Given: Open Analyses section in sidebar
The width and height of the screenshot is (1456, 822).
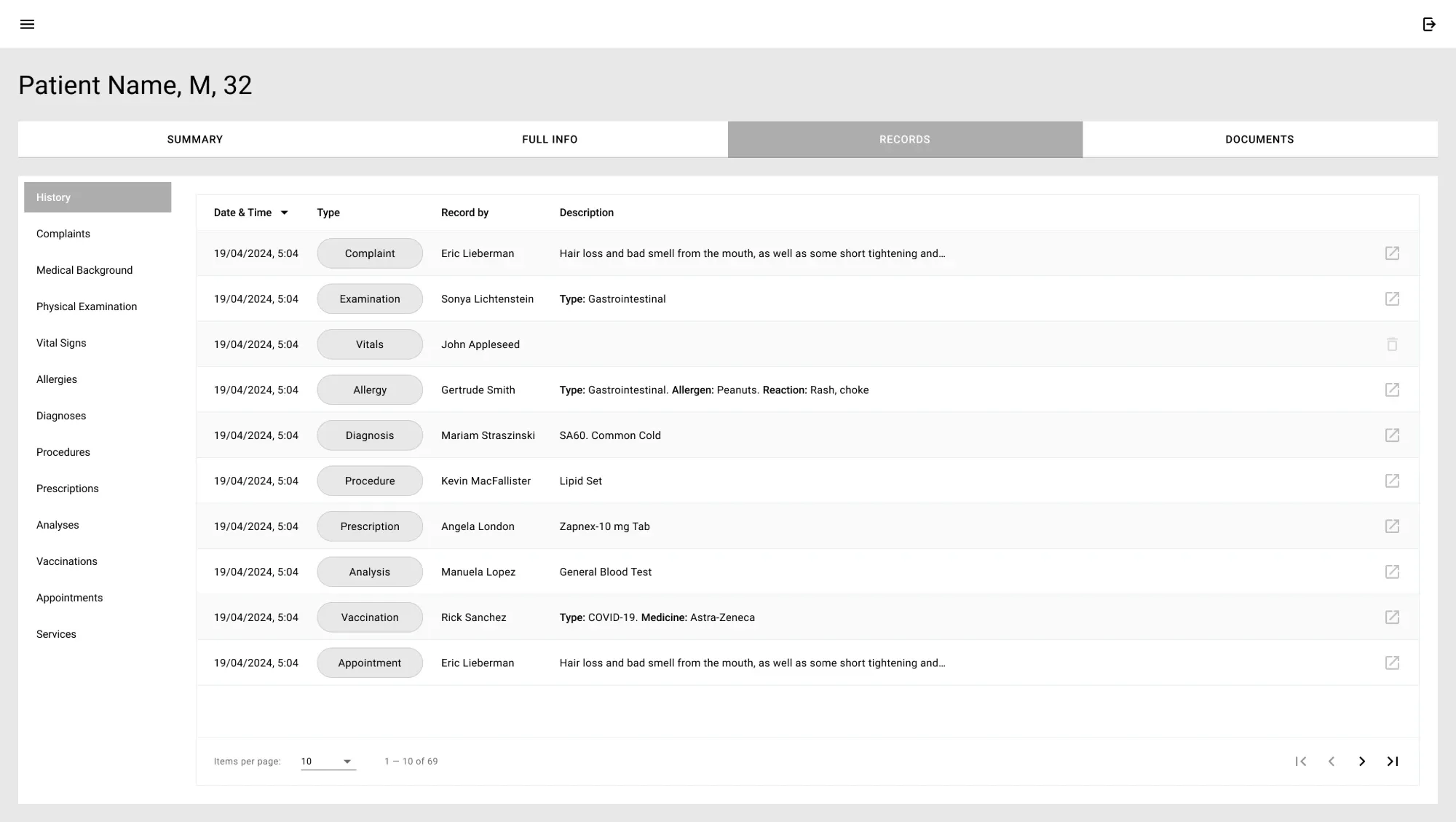Looking at the screenshot, I should (98, 525).
